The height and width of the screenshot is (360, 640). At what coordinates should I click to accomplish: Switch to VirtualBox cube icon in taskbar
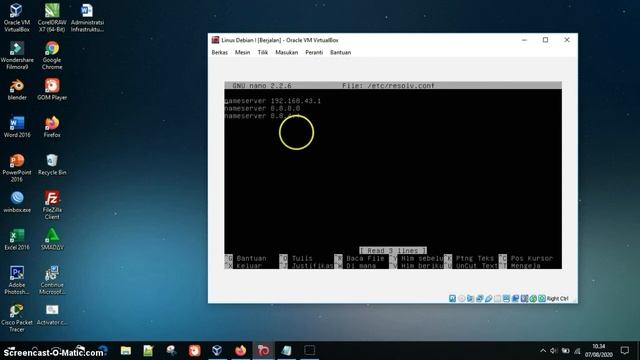tap(217, 351)
